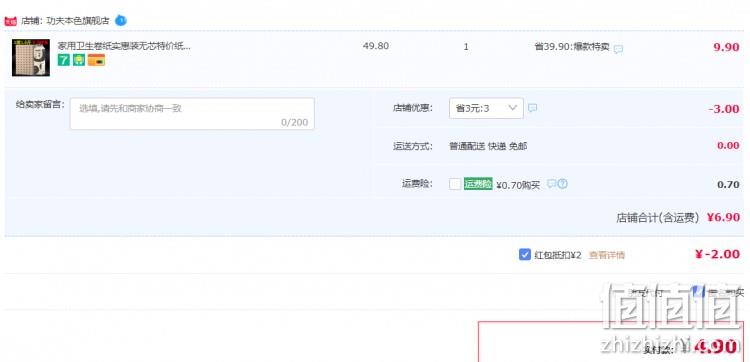Open the toilet paper product thumbnail

(31, 58)
